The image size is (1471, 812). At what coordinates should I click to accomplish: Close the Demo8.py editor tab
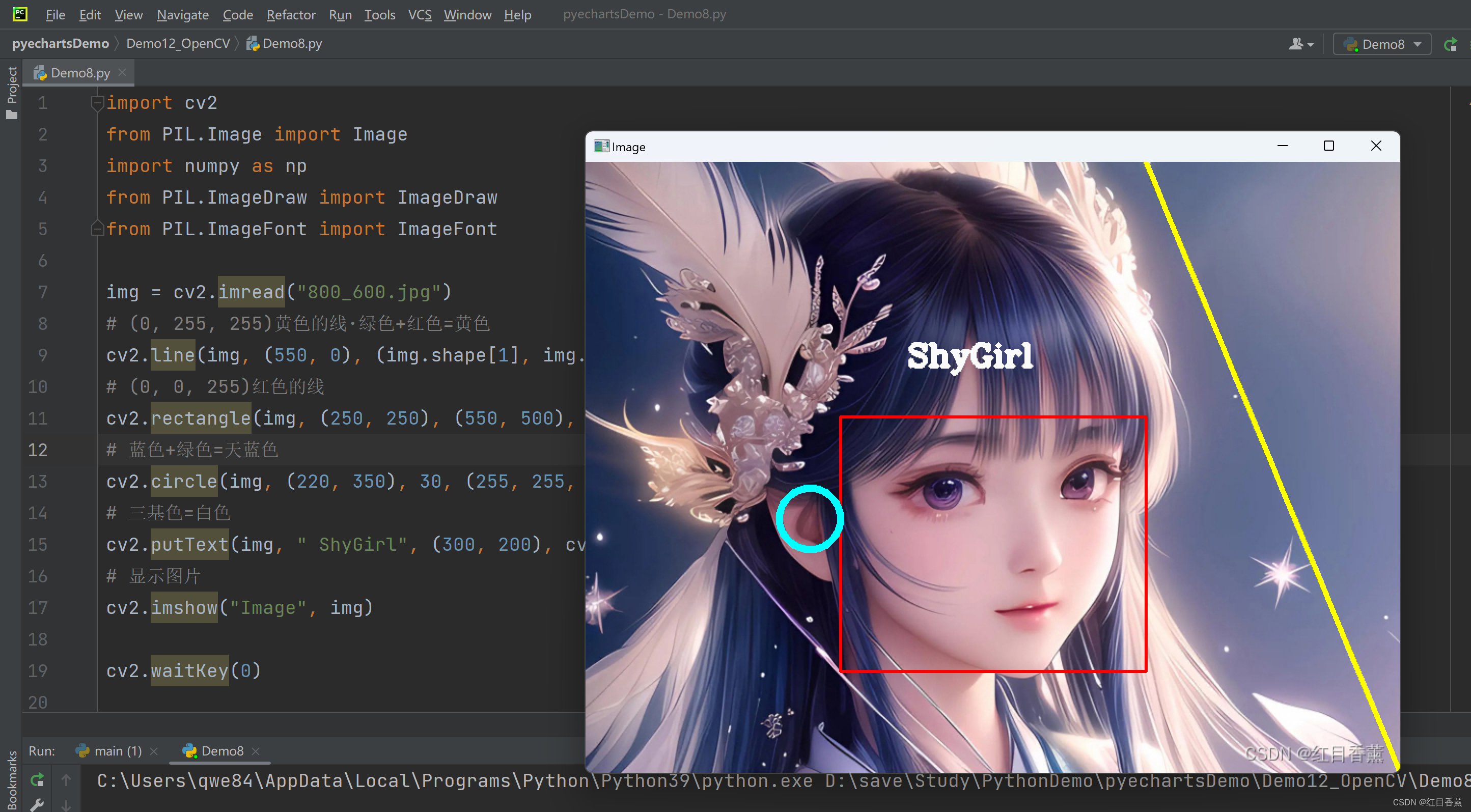[122, 72]
